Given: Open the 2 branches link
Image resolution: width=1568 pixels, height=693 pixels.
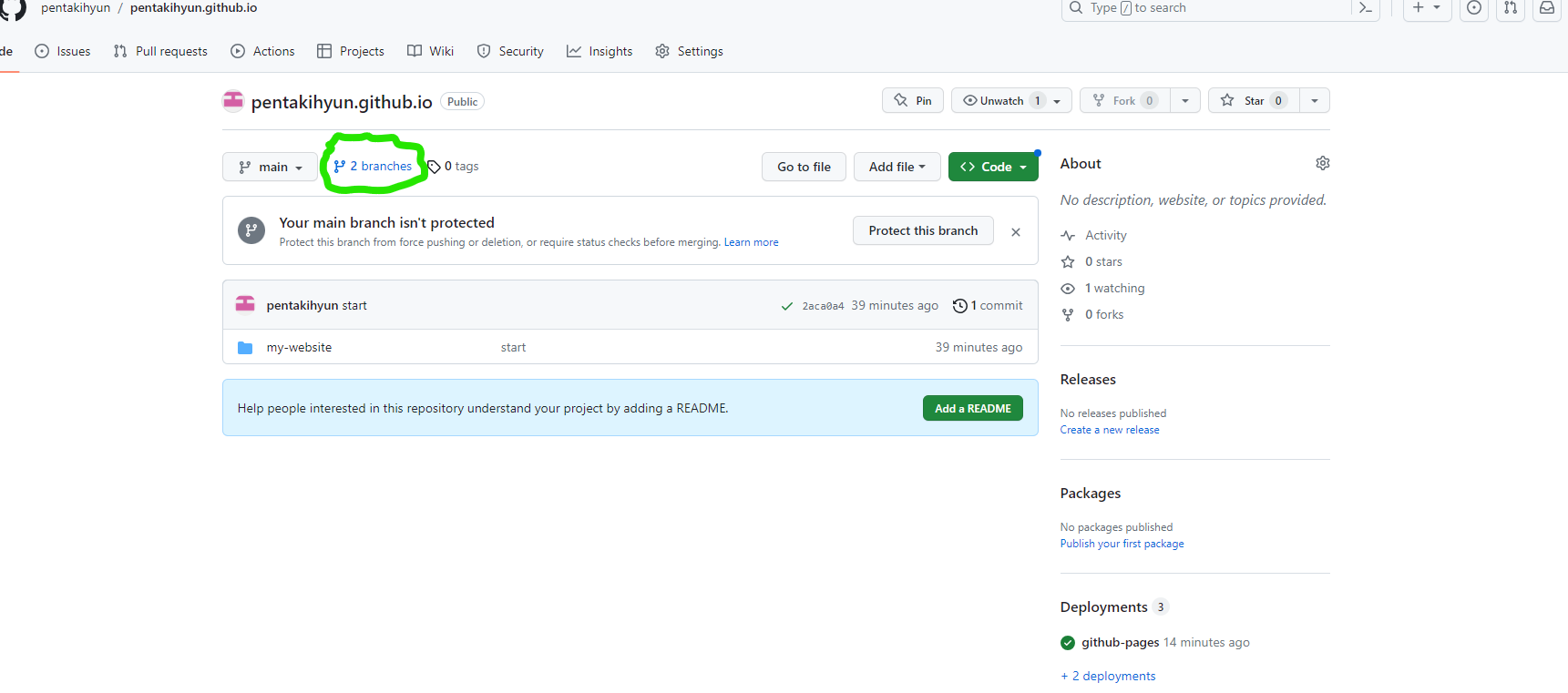Looking at the screenshot, I should 373,167.
